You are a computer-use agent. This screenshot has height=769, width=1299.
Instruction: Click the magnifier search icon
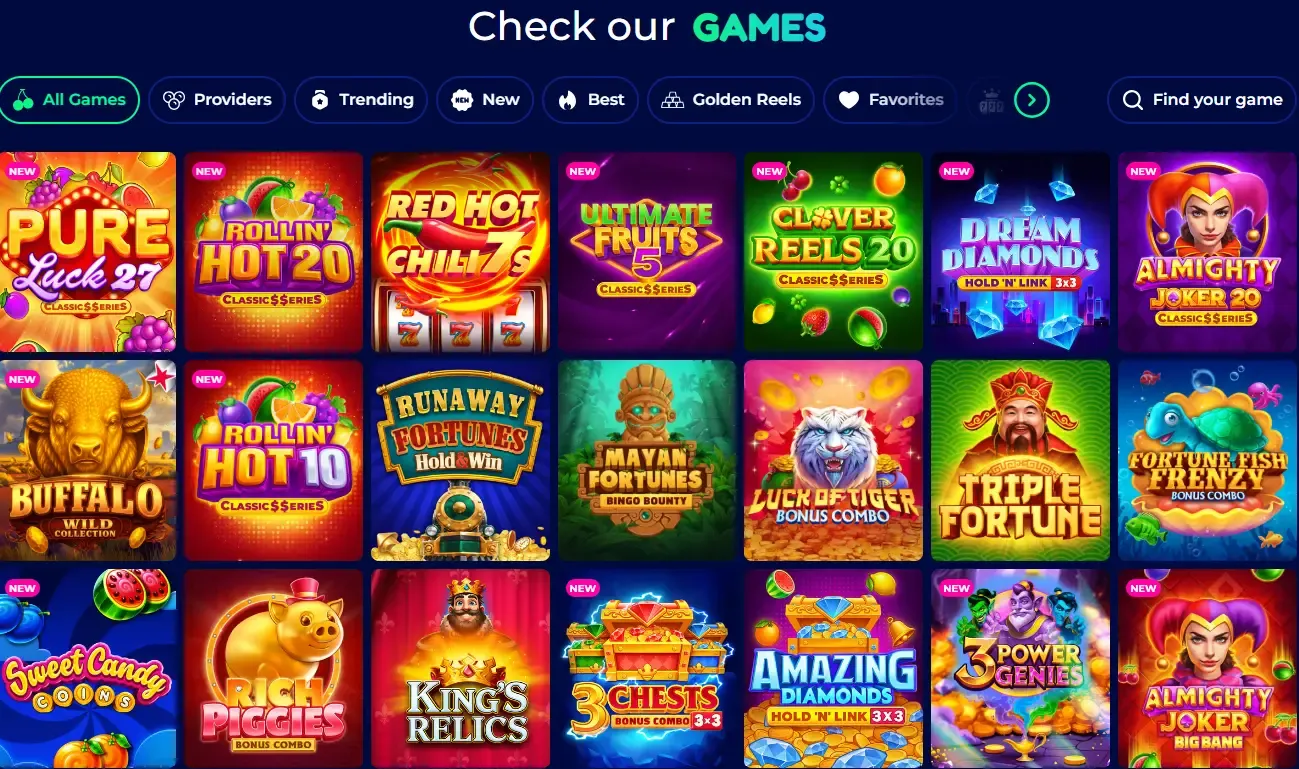coord(1133,100)
